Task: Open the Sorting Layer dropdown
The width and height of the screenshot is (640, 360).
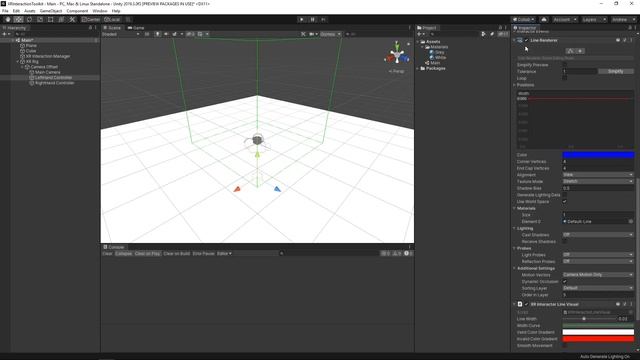Action: pos(598,288)
